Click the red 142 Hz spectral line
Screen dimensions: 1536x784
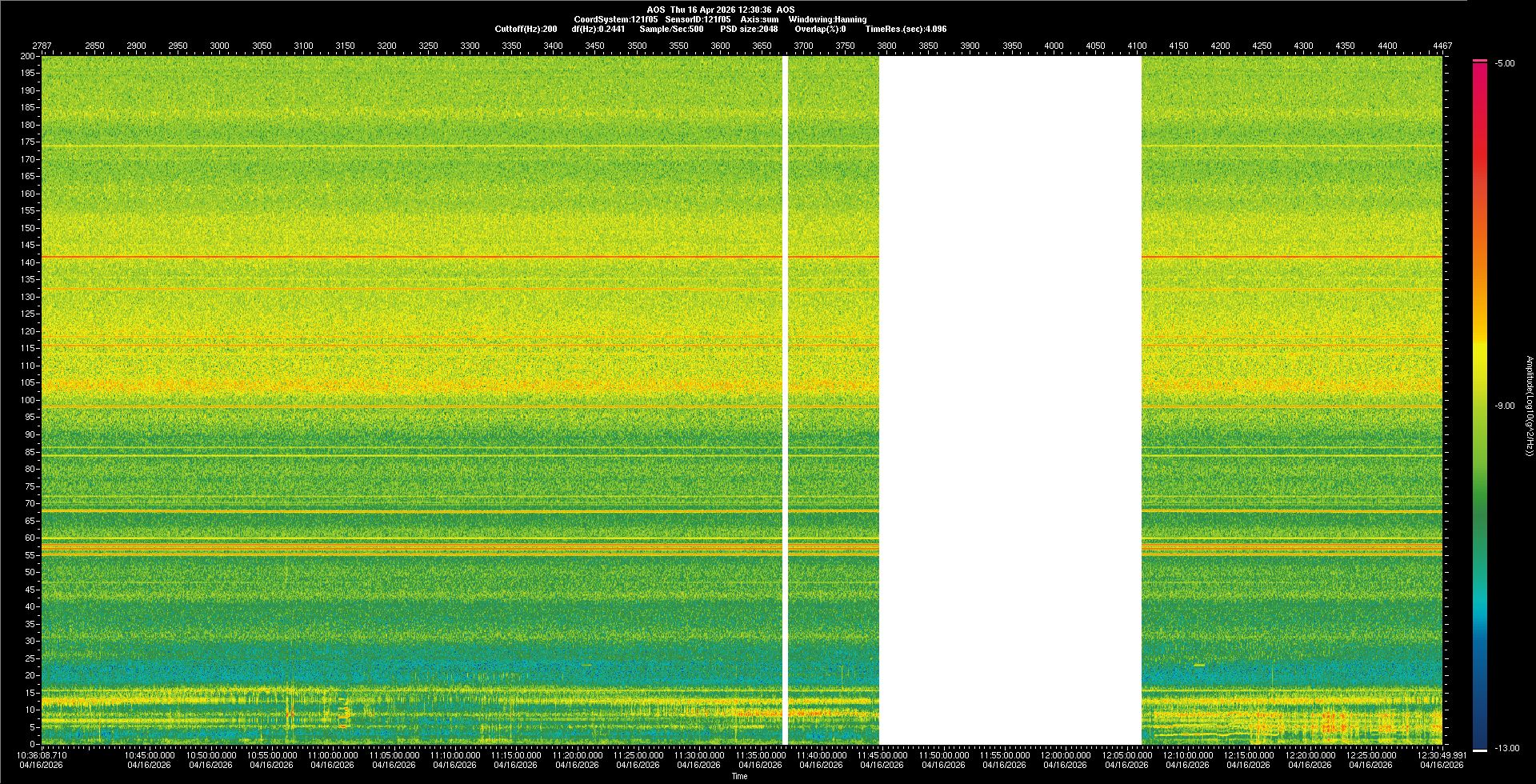click(400, 257)
